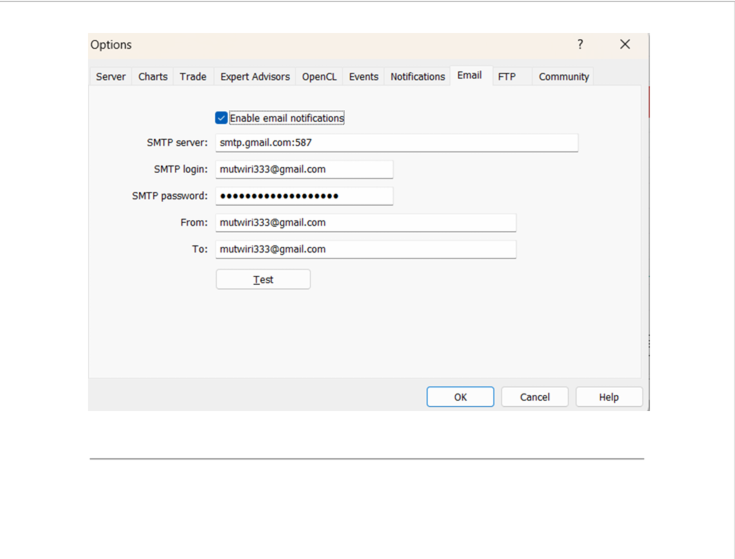Select the Email tab
The height and width of the screenshot is (559, 735).
[469, 75]
